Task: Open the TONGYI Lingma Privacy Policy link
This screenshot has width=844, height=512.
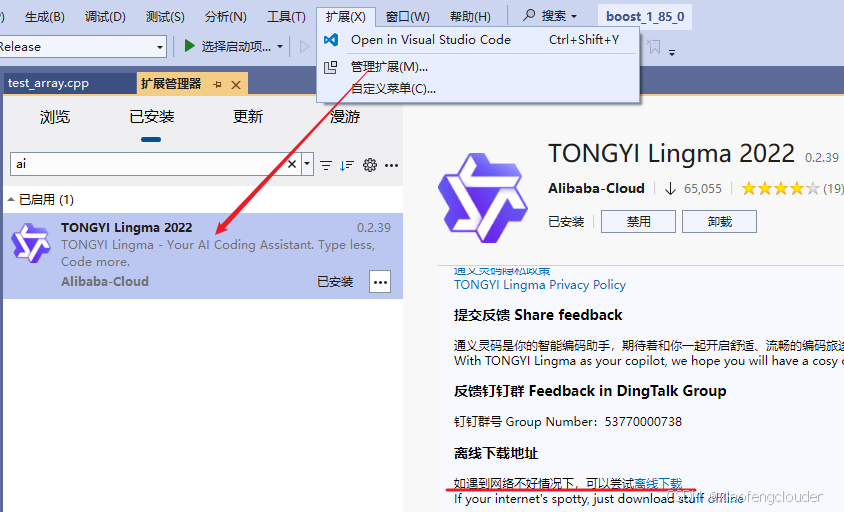Action: [x=540, y=285]
